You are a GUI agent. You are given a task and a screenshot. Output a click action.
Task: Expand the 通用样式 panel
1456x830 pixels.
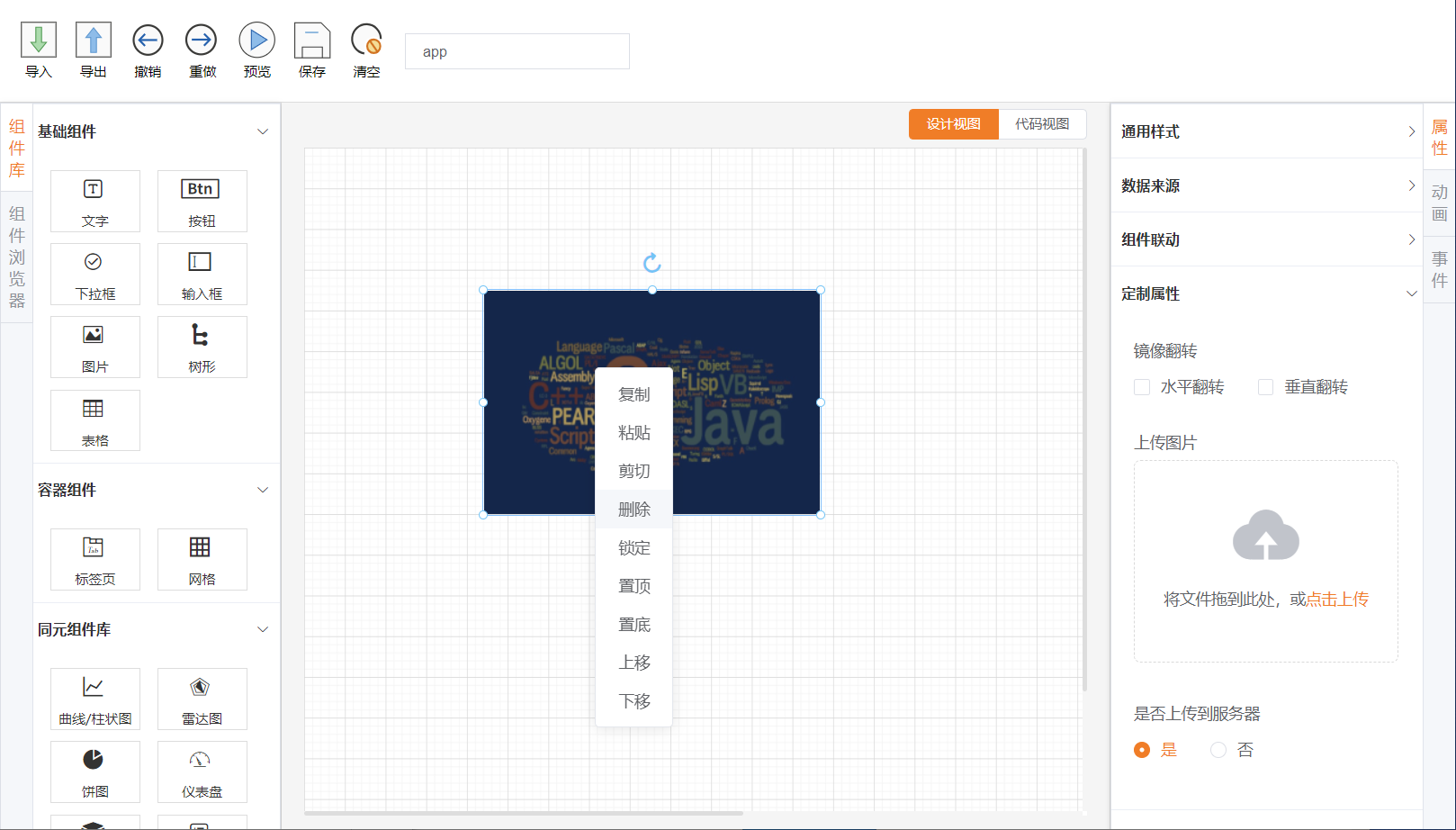coord(1411,131)
